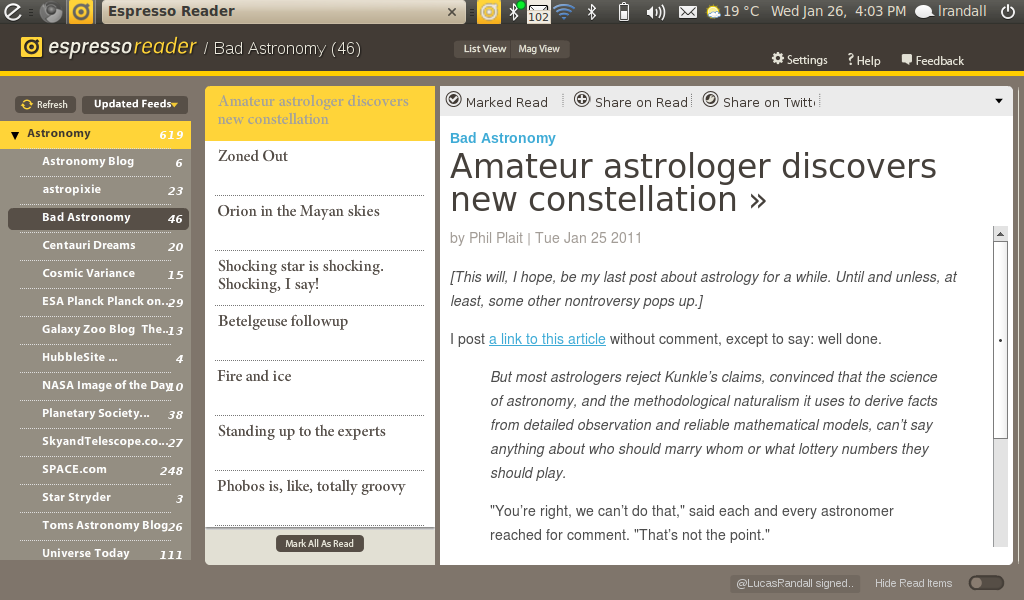The width and height of the screenshot is (1024, 600).
Task: Switch to List View
Action: [485, 49]
